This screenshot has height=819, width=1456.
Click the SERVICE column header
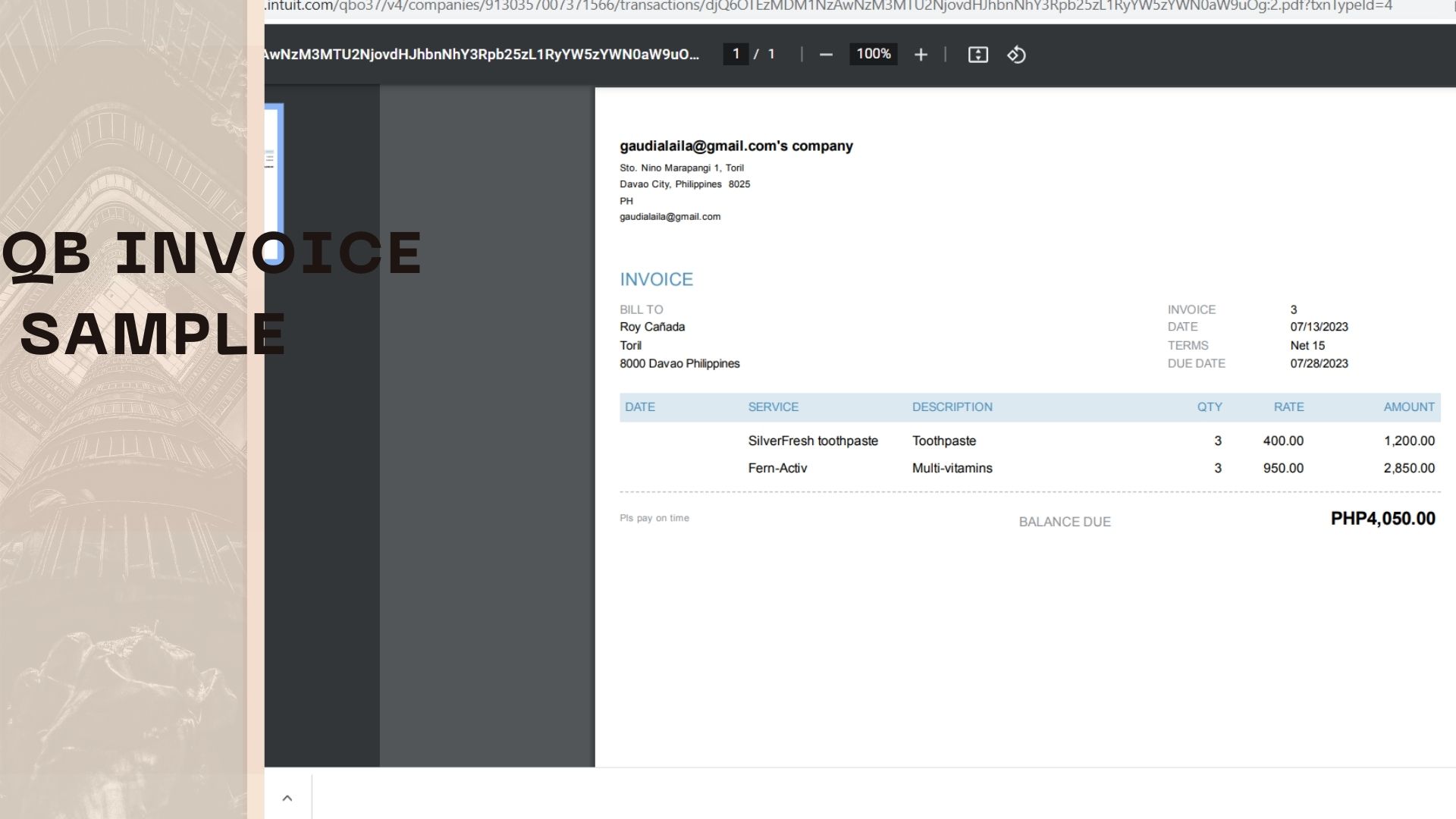(773, 407)
